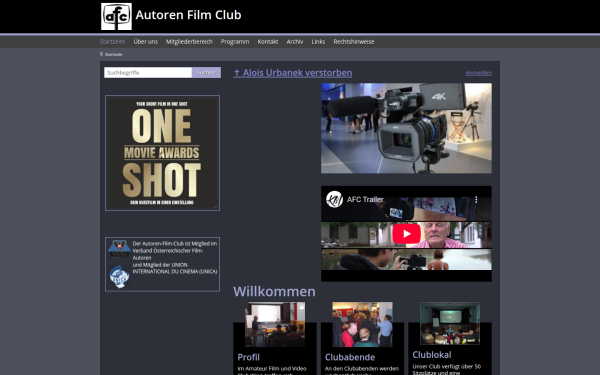Viewport: 600px width, 375px height.
Task: Click the Anmelden link
Action: click(479, 73)
